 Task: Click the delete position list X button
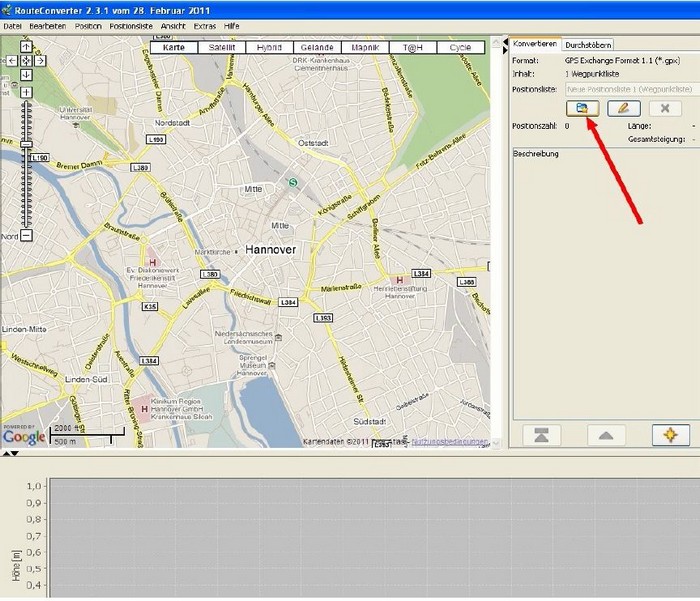[665, 108]
